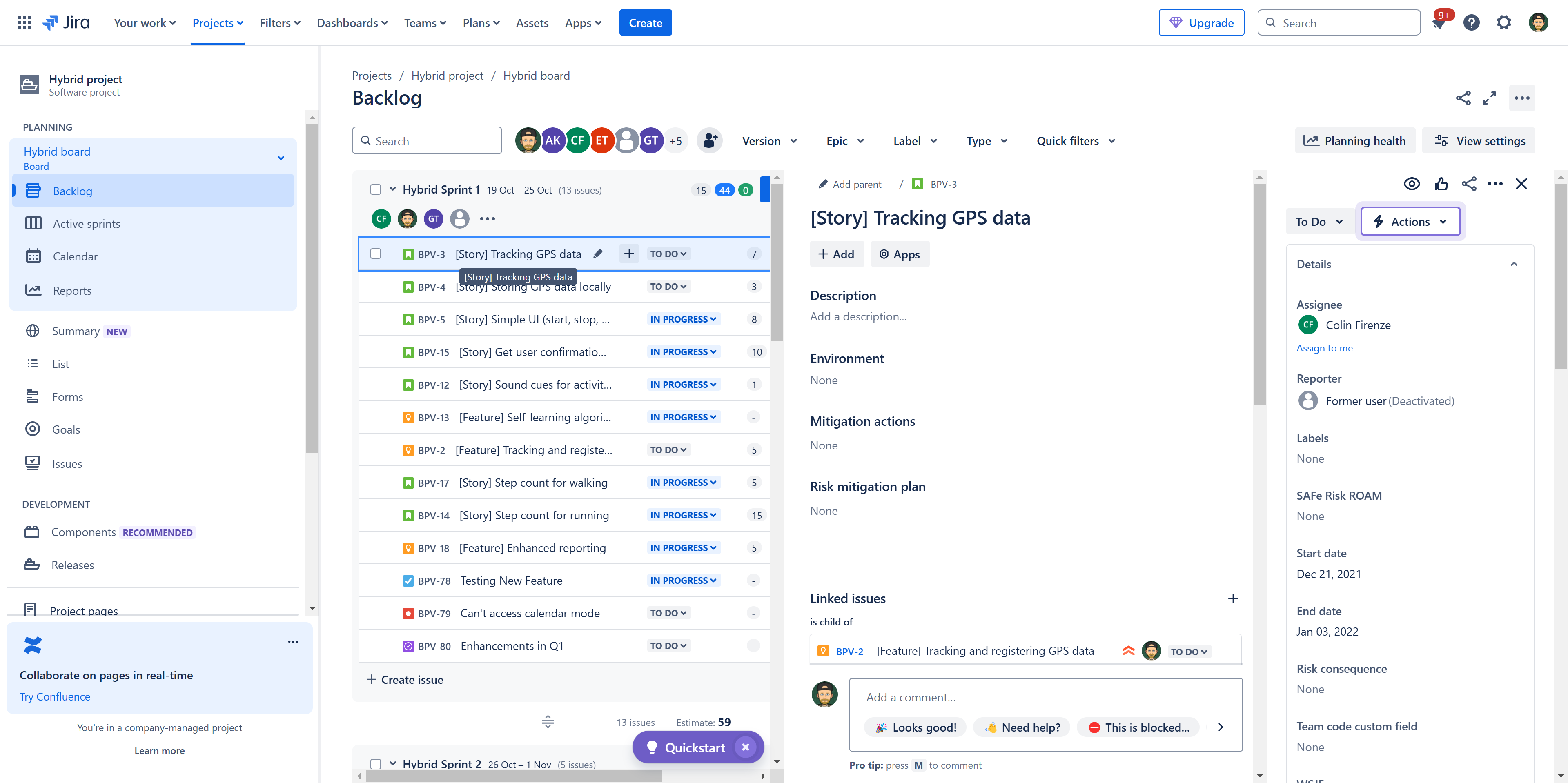
Task: Tick the Hybrid Sprint 2 checkbox
Action: point(376,764)
